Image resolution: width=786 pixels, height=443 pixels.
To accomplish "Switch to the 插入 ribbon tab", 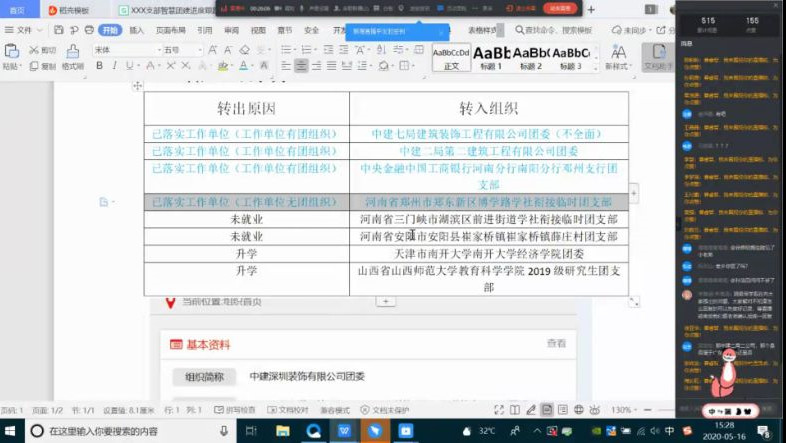I will click(137, 30).
